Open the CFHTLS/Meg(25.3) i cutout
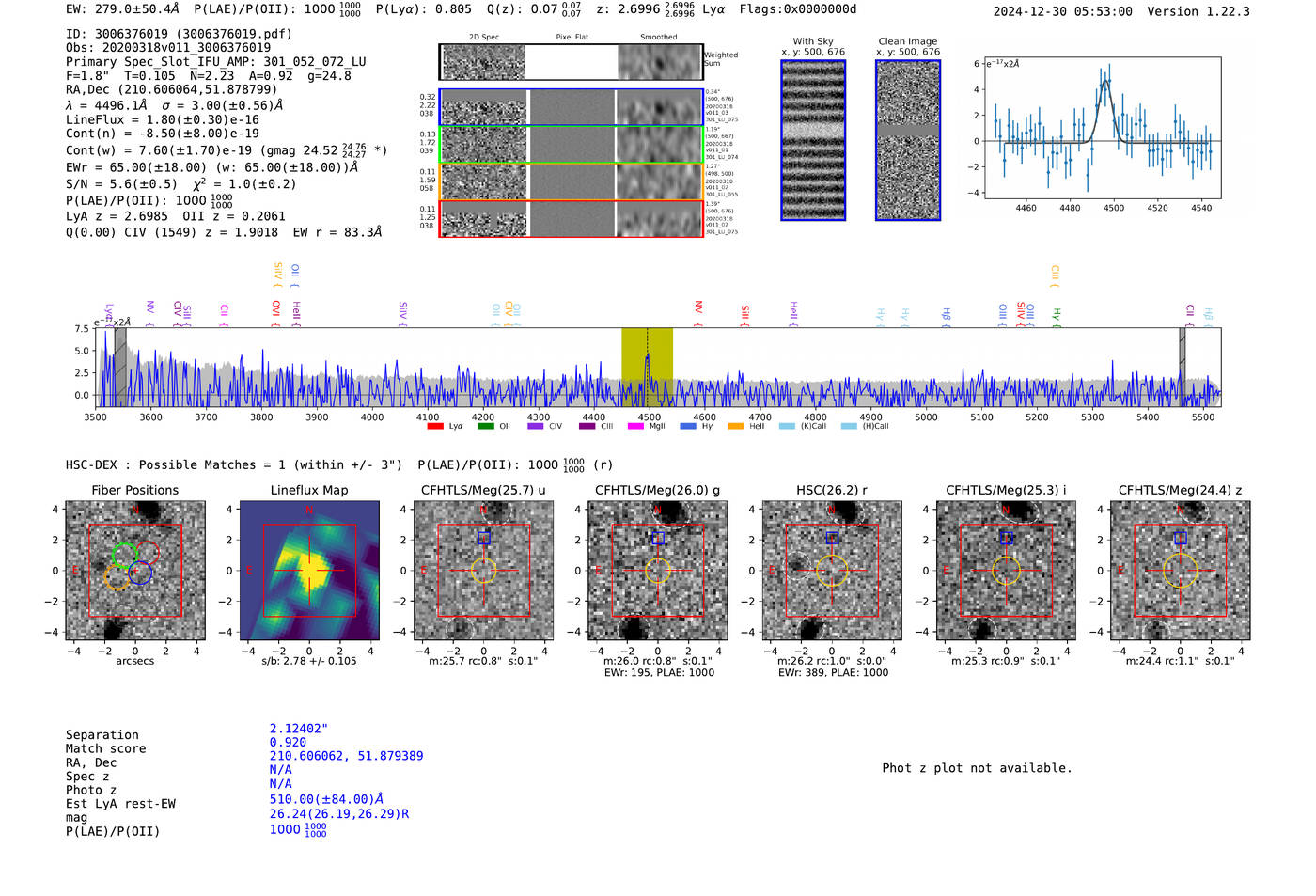This screenshot has width=1316, height=896. click(1006, 571)
